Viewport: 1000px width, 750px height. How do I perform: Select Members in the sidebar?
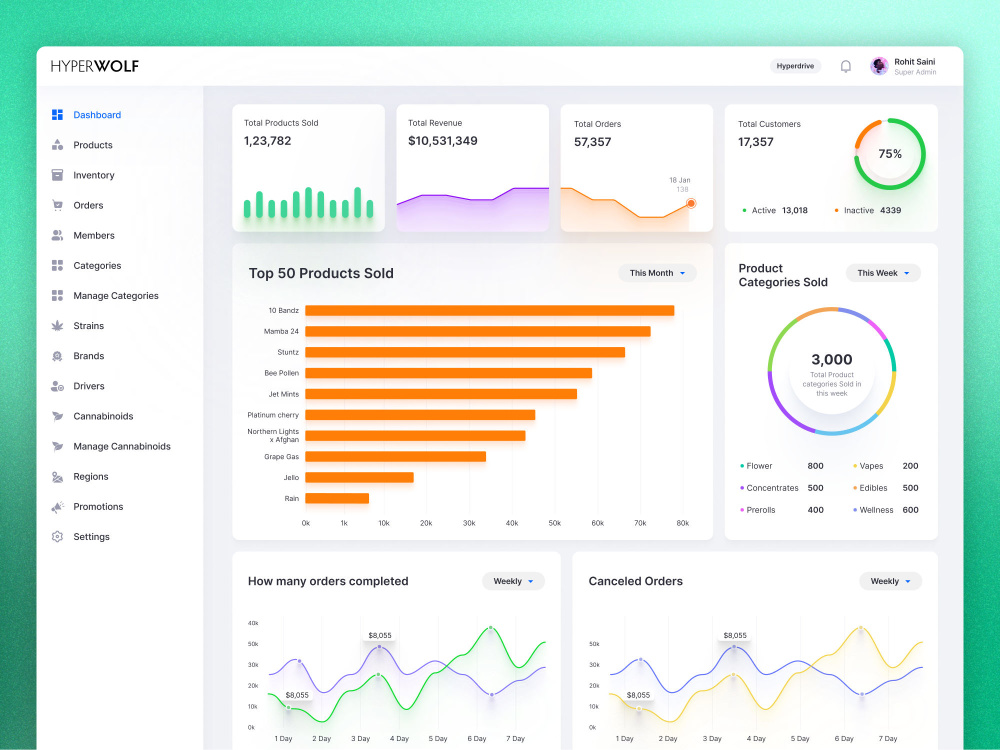coord(94,235)
